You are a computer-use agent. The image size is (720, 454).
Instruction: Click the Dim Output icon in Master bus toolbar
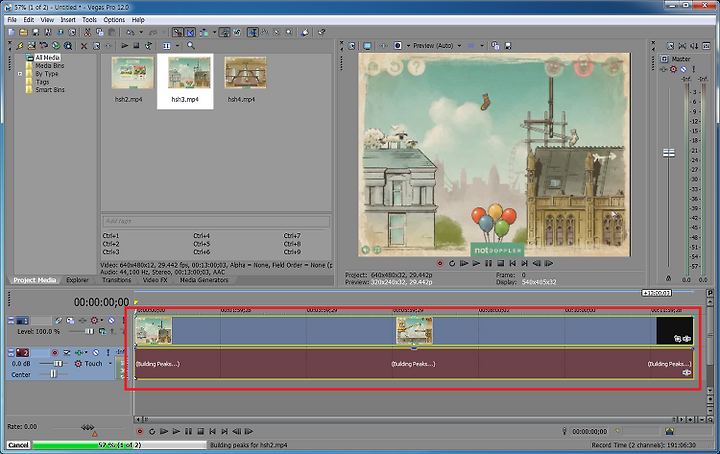pyautogui.click(x=694, y=45)
